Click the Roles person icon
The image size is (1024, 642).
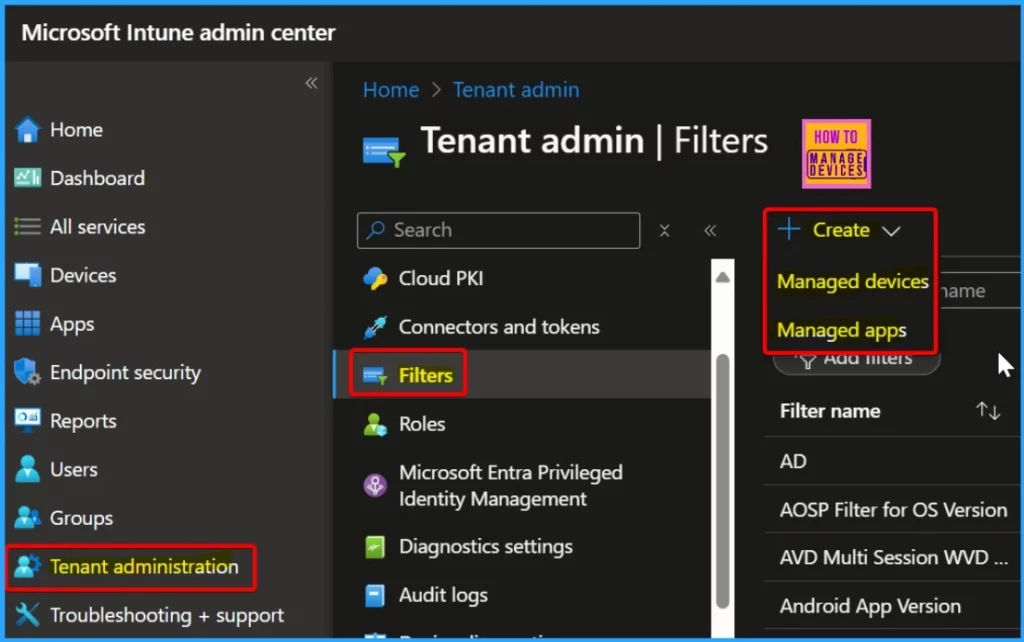[375, 424]
